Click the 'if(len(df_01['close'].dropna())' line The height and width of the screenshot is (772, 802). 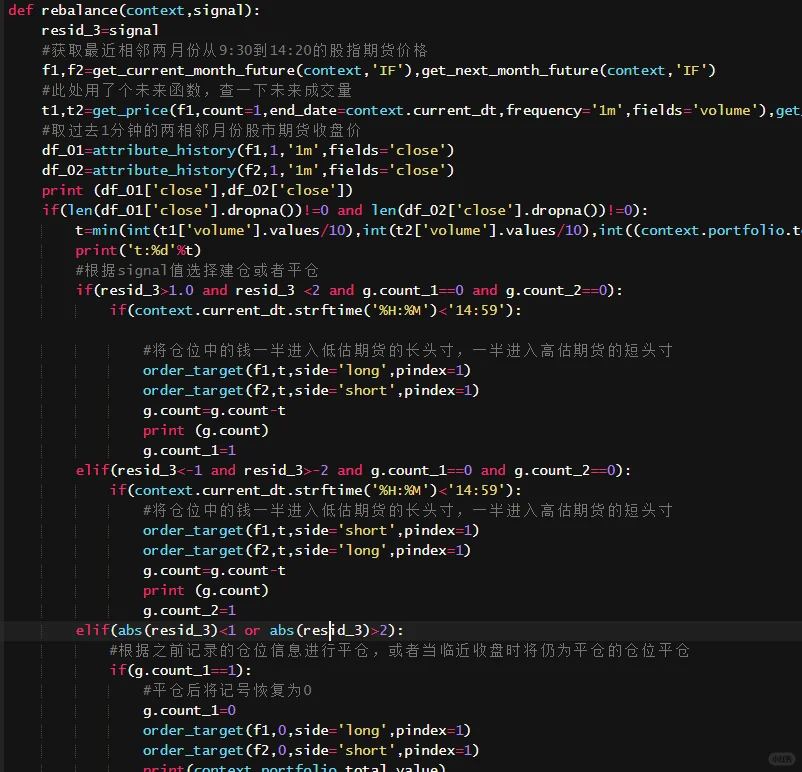coord(345,210)
